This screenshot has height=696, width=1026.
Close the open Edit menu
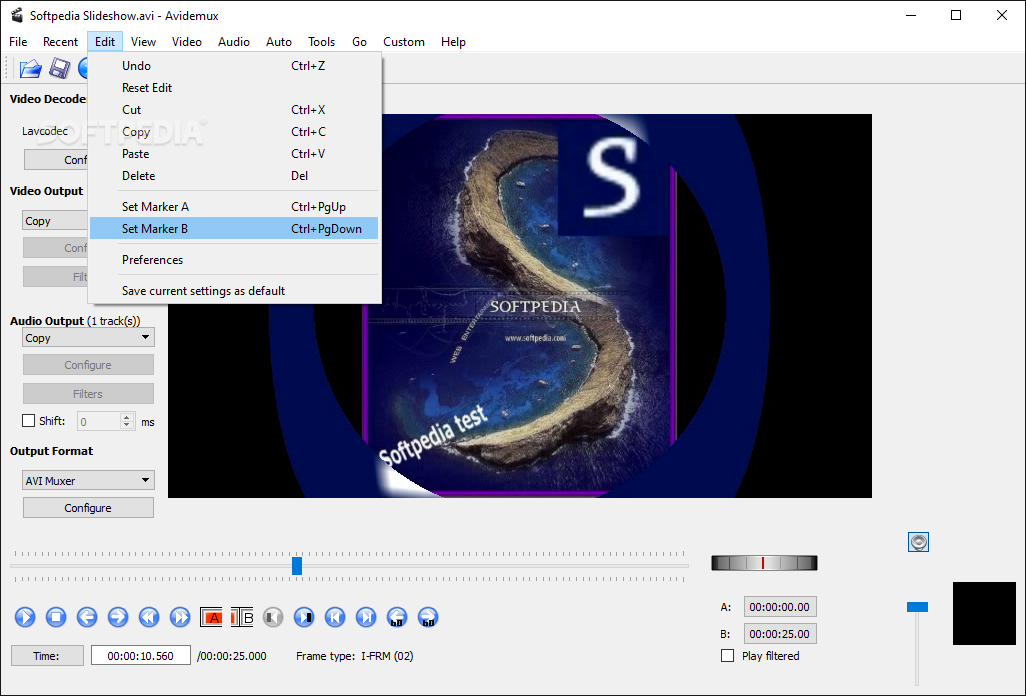[105, 42]
